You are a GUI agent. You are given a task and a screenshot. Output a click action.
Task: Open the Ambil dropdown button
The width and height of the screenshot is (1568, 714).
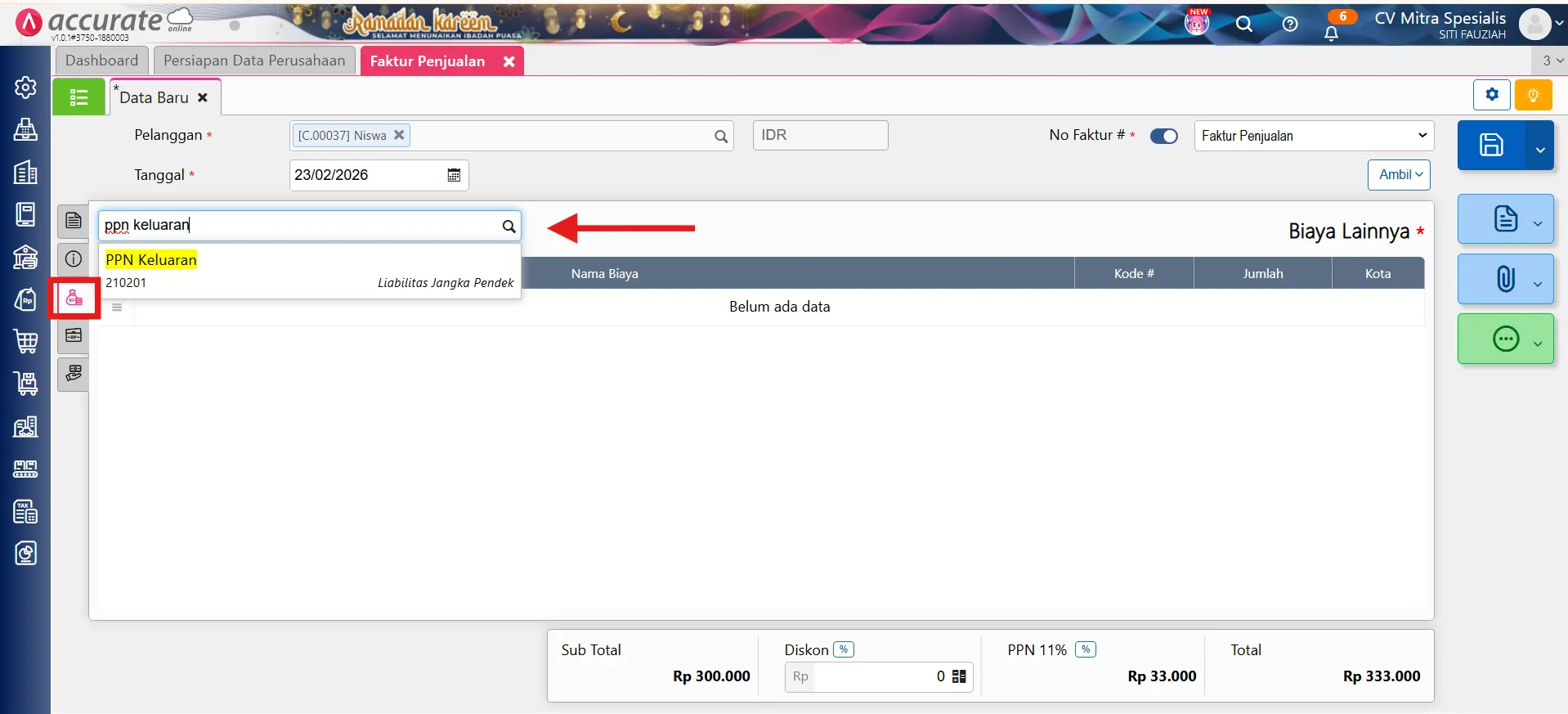(1400, 174)
